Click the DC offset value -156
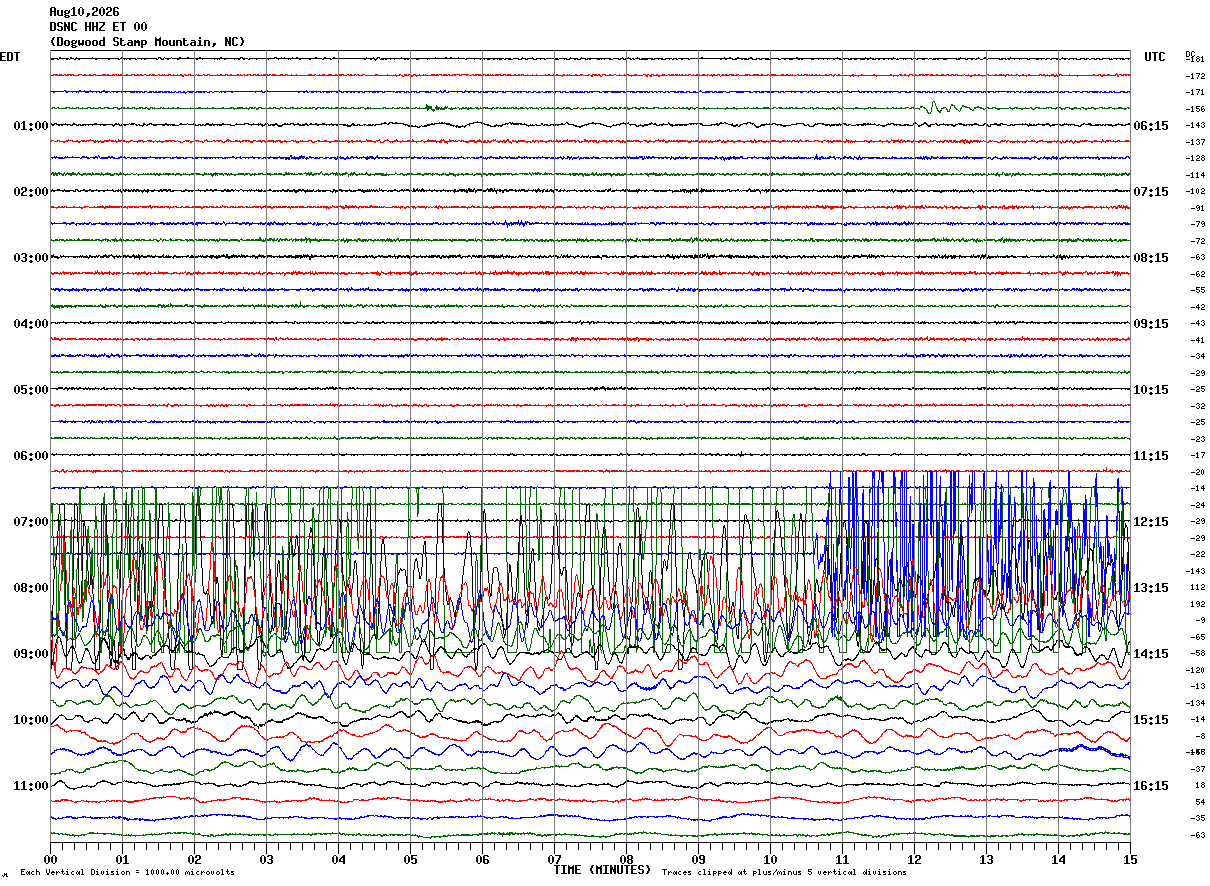The height and width of the screenshot is (886, 1210). pos(1195,109)
